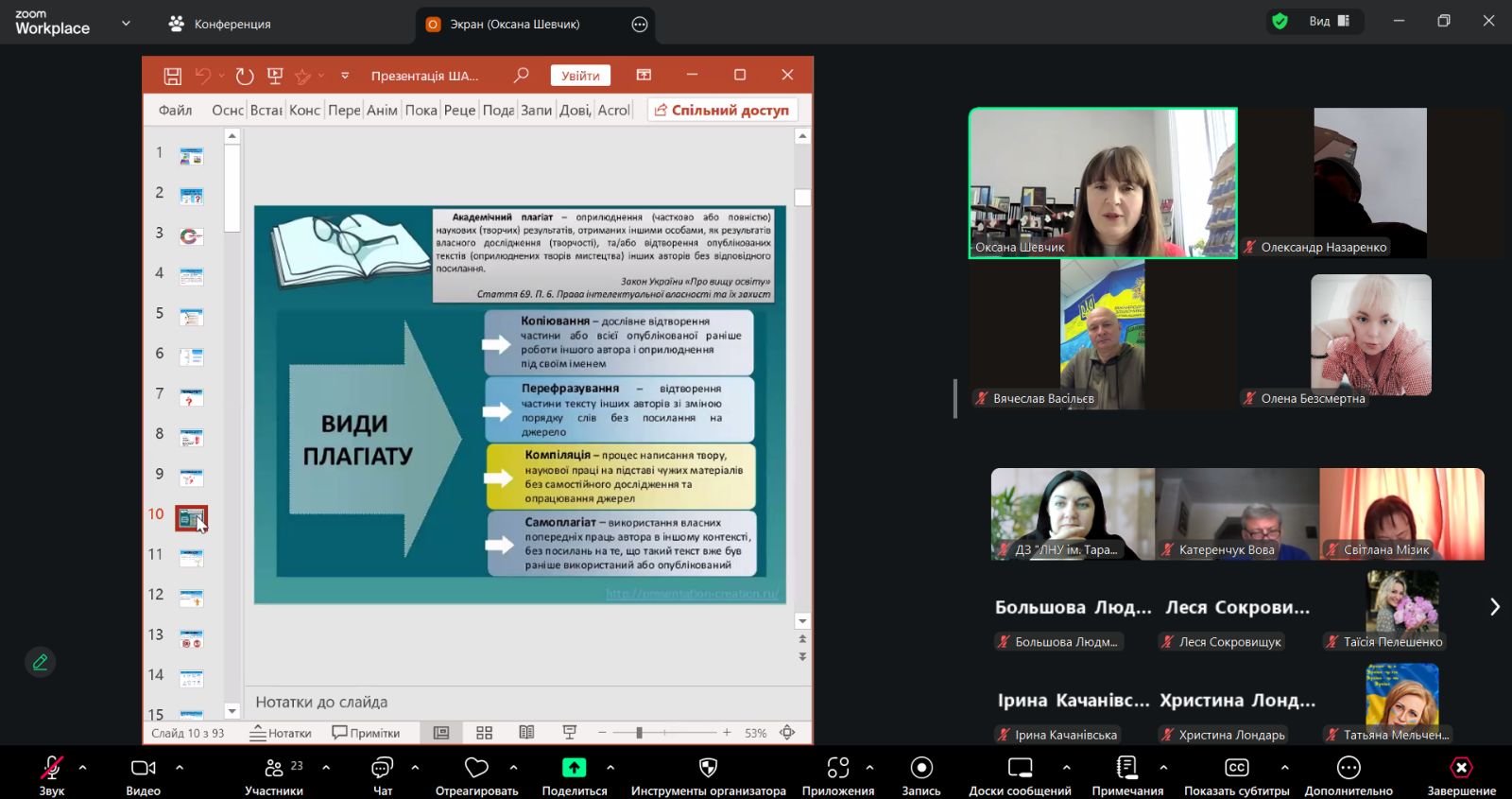
Task: Unmute microphone with Звук button
Action: tap(51, 768)
